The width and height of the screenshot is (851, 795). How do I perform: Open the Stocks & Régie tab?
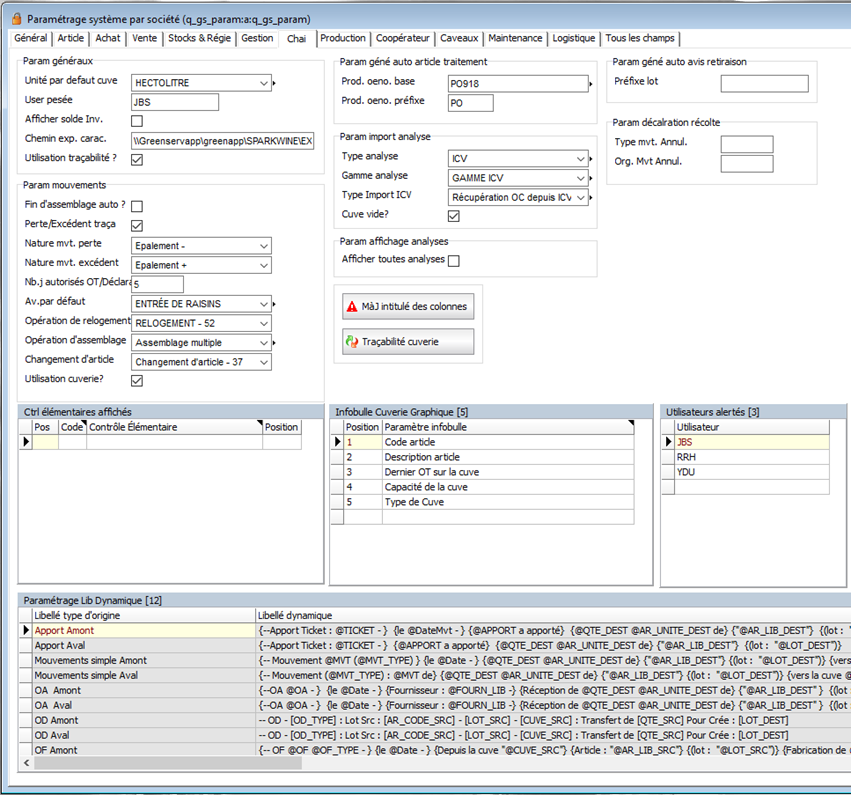click(201, 38)
